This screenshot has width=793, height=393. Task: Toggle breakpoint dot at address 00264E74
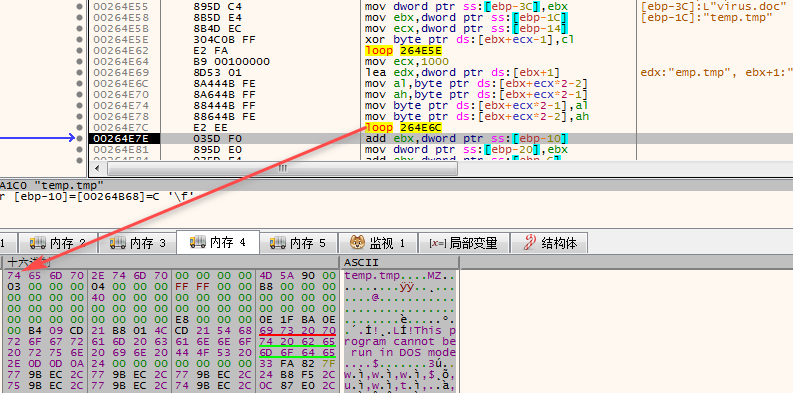(79, 106)
